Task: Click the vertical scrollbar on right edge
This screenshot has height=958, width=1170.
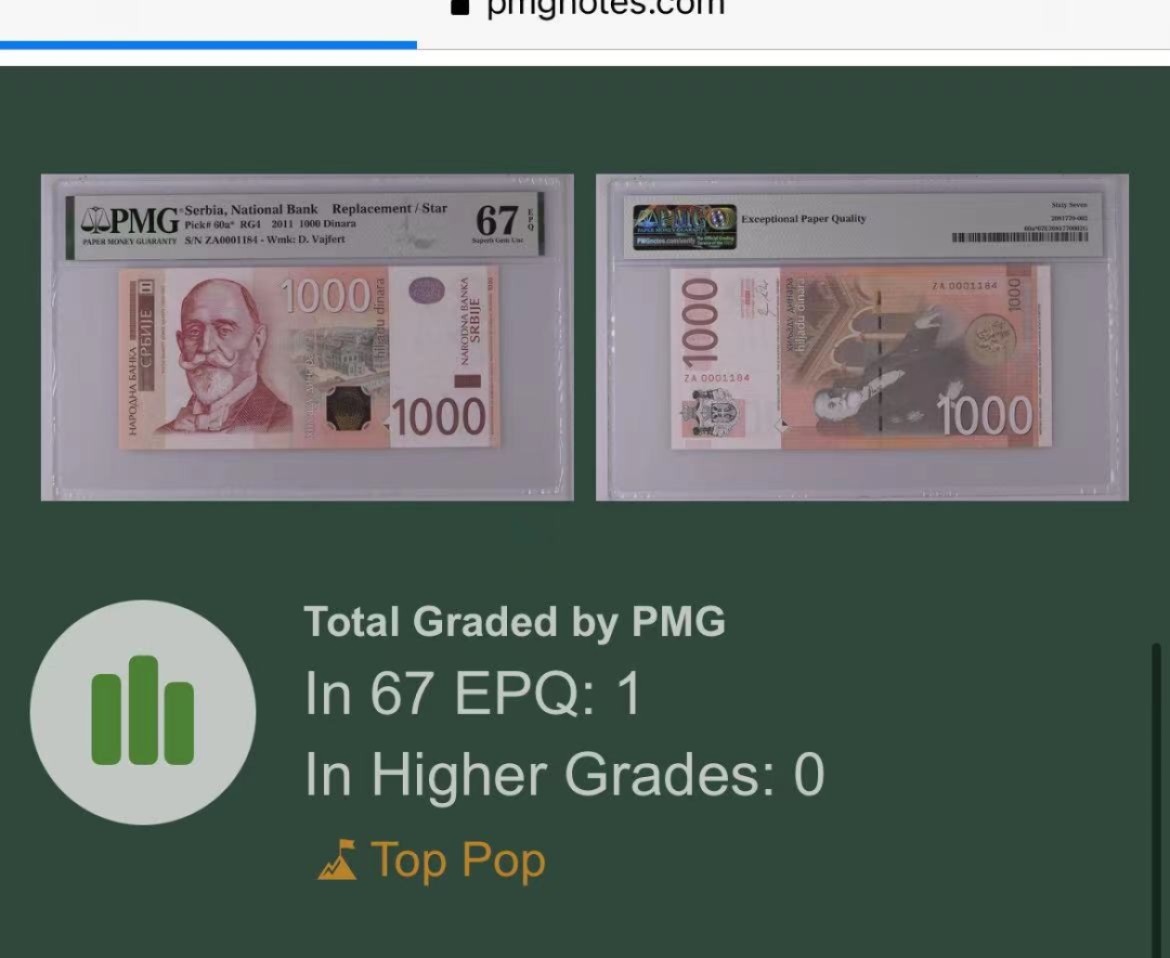Action: [1156, 798]
